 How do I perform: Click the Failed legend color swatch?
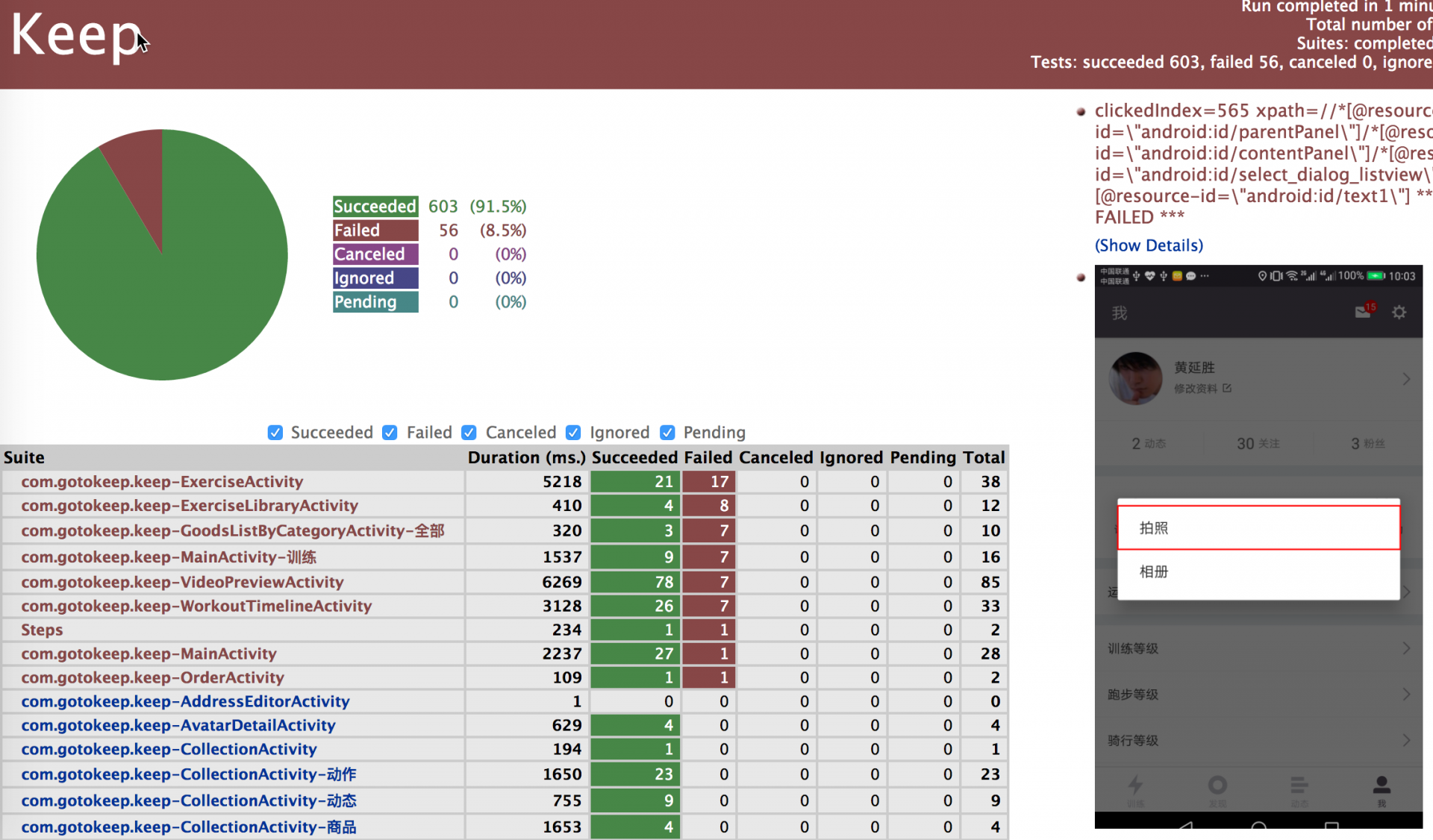[x=375, y=231]
